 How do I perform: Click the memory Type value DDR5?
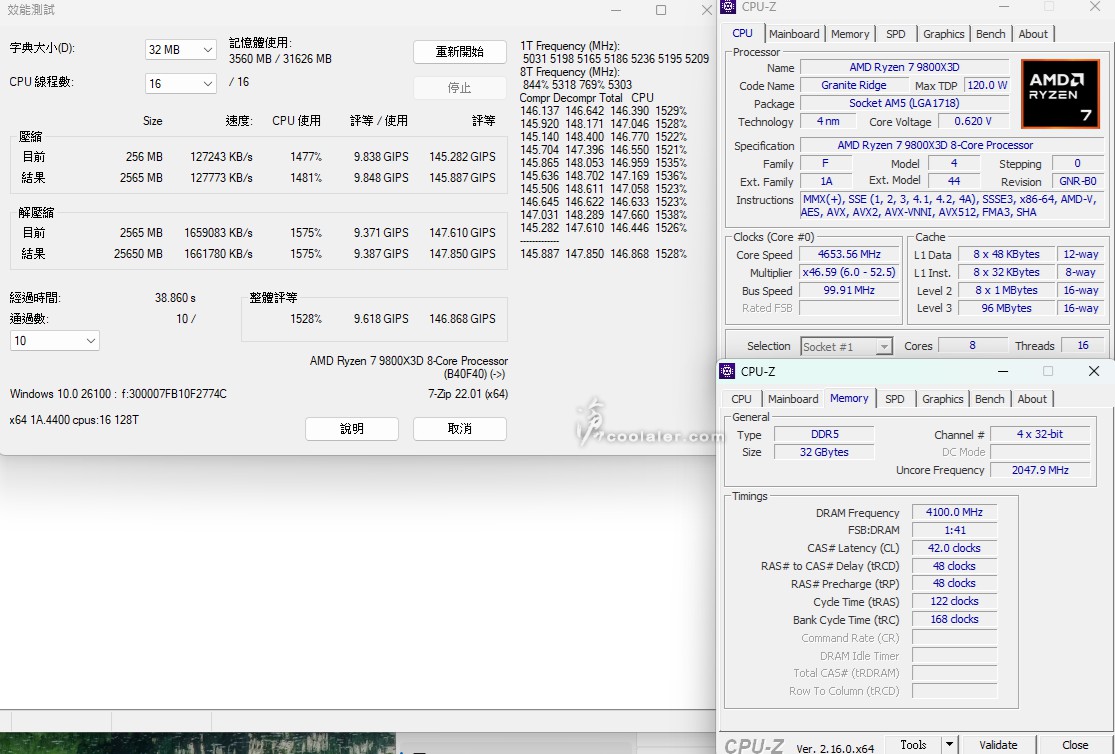(x=824, y=434)
